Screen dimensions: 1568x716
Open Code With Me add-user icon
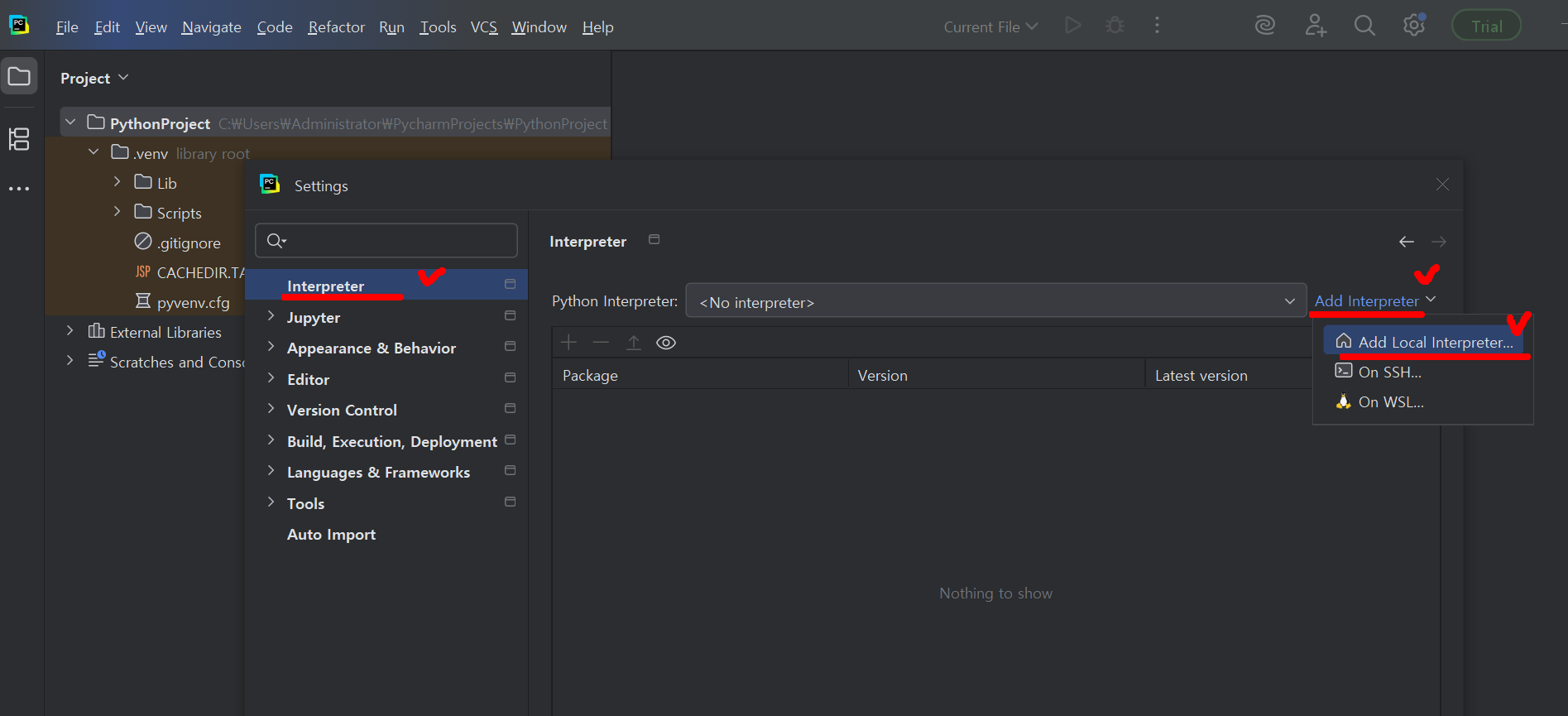point(1316,26)
